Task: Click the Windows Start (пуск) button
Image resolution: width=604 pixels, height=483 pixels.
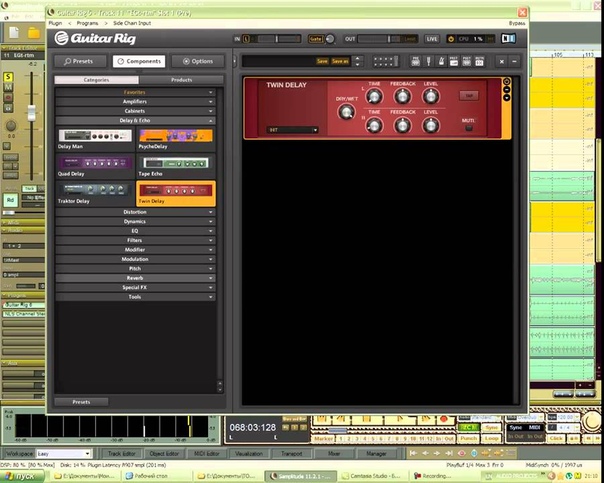Action: 21,476
